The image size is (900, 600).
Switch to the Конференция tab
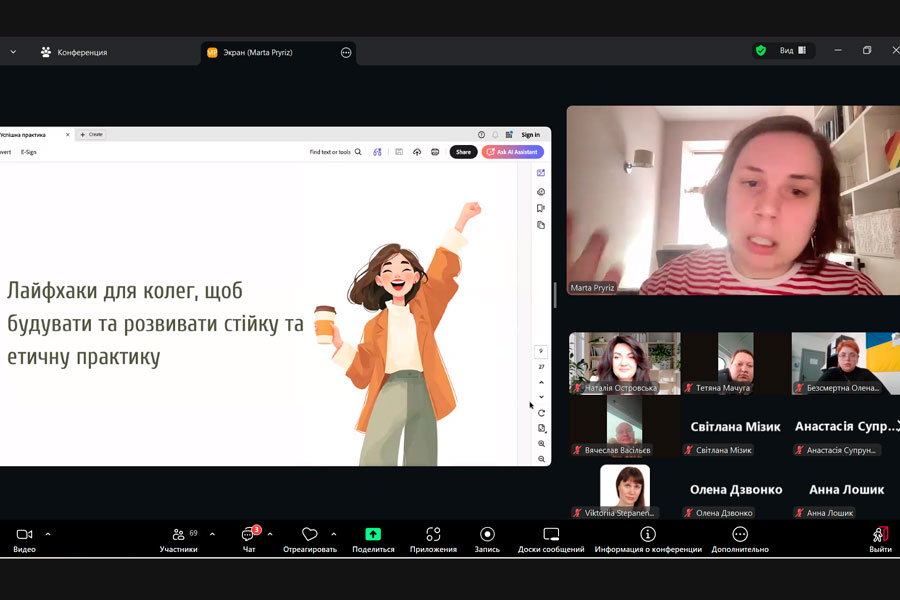pyautogui.click(x=75, y=52)
